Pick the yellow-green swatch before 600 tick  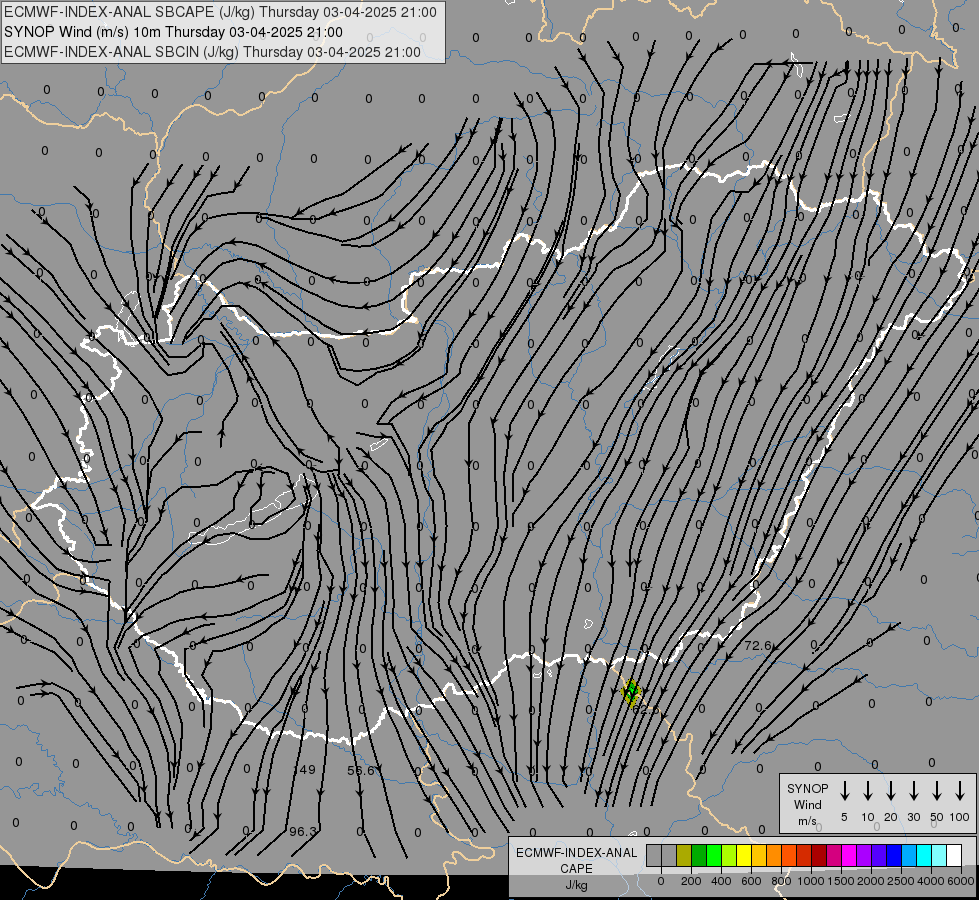[x=729, y=855]
